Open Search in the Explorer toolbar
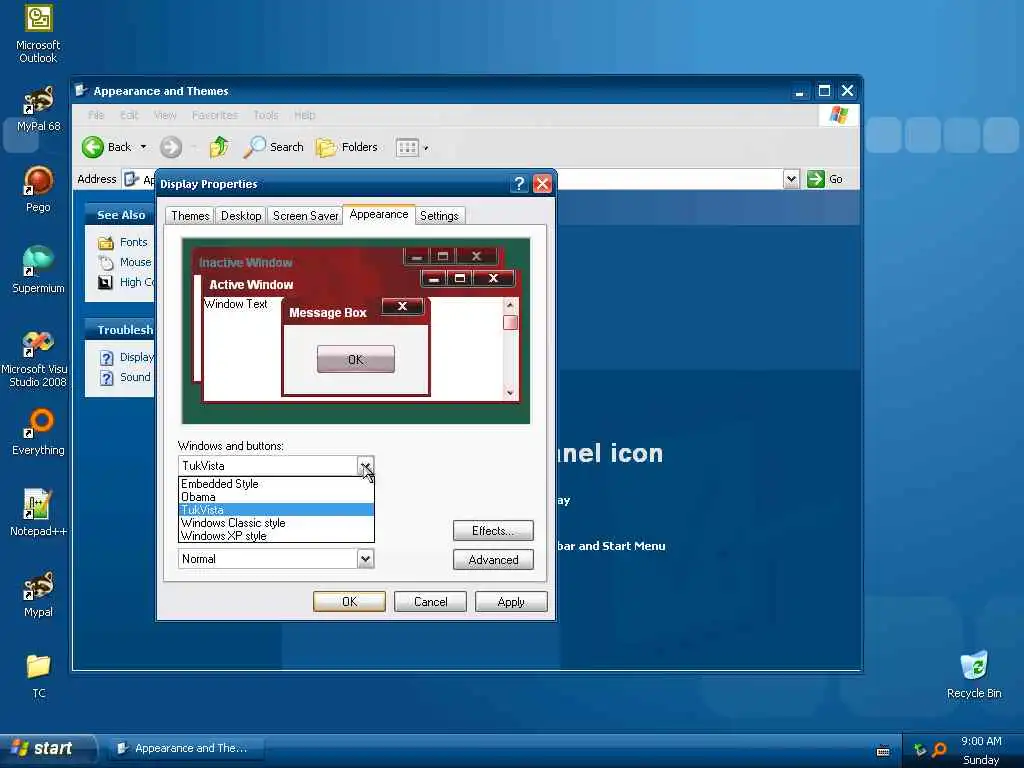1024x768 pixels. pyautogui.click(x=274, y=147)
